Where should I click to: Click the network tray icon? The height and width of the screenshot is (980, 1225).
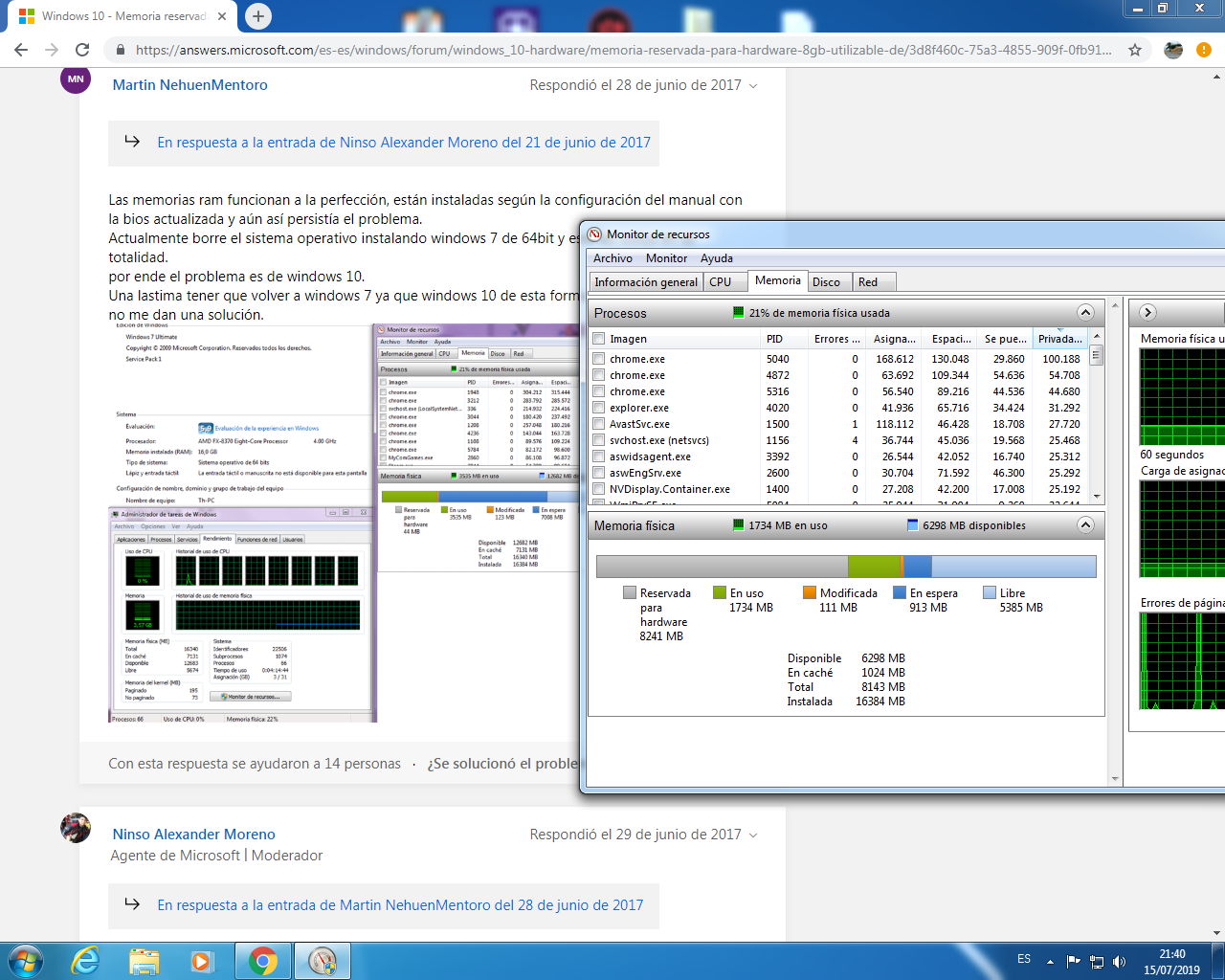pos(1097,961)
